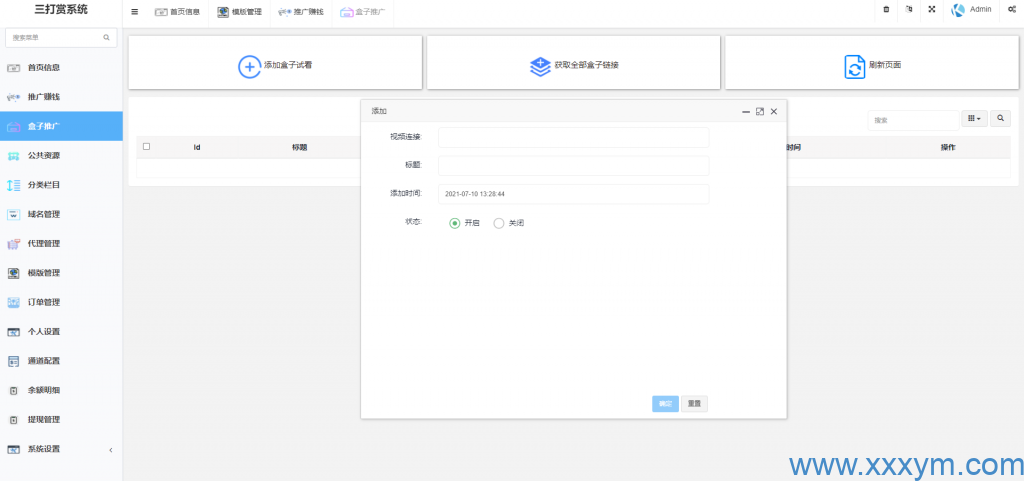Click the table search magnifier button
Viewport: 1024px width, 481px height.
coord(1000,118)
